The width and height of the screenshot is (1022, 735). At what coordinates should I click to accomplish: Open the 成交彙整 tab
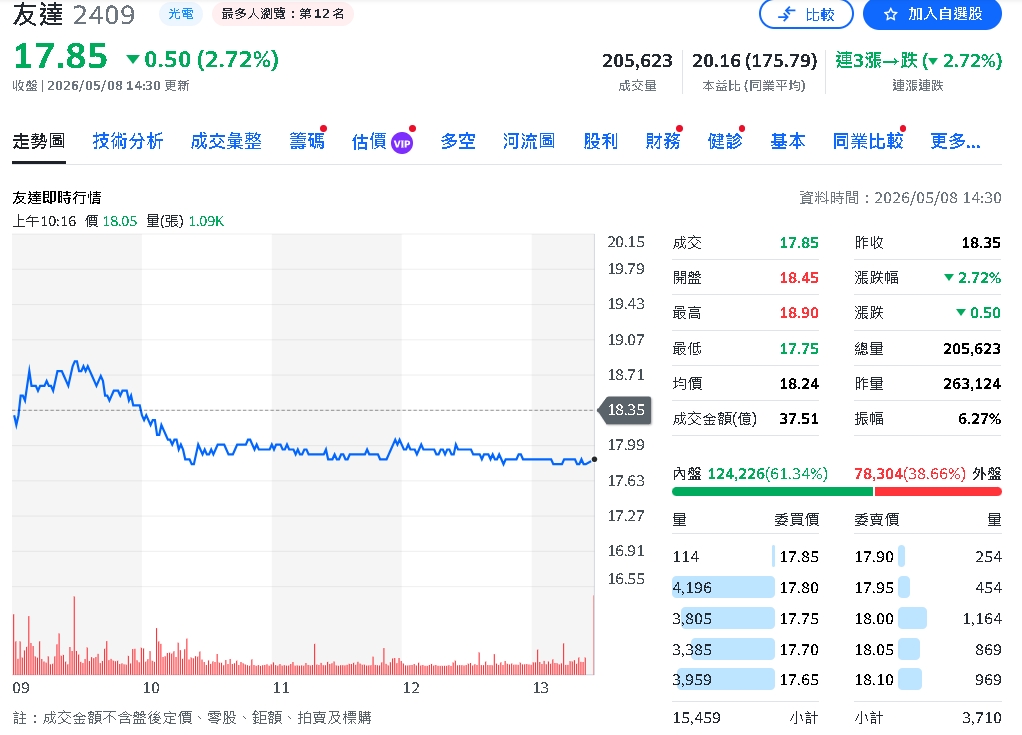pyautogui.click(x=226, y=141)
